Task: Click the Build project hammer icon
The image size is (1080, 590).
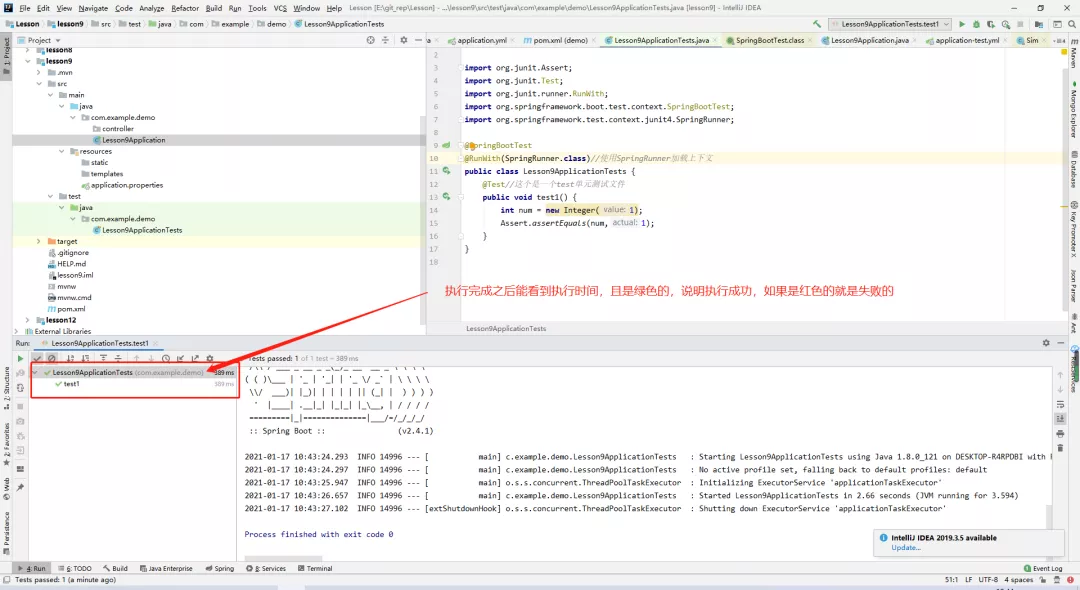Action: pos(818,24)
